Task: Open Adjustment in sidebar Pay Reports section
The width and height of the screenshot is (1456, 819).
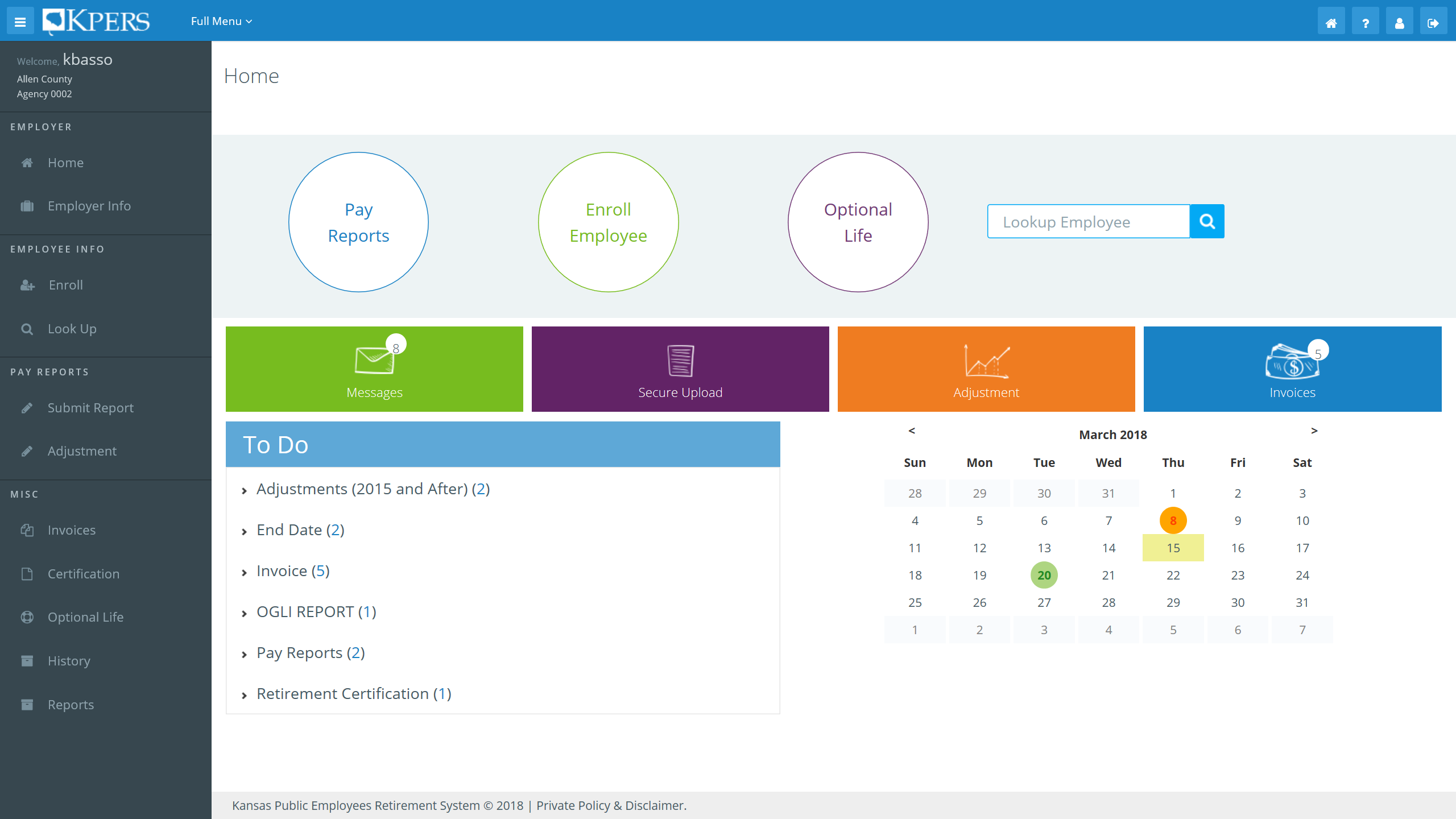Action: coord(106,451)
